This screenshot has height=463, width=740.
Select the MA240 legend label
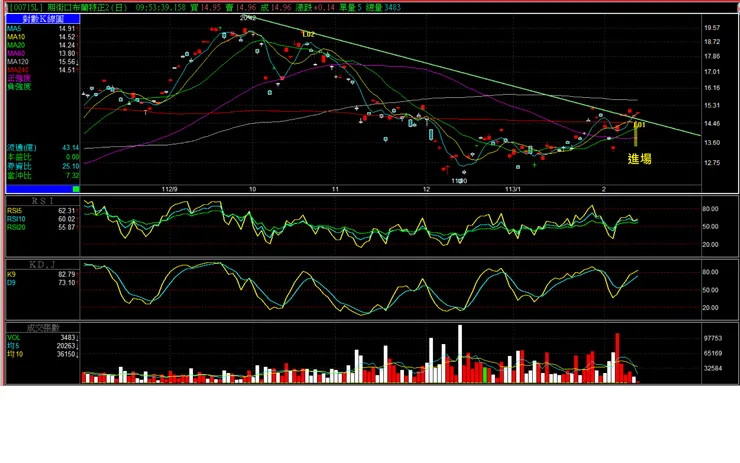(x=18, y=70)
